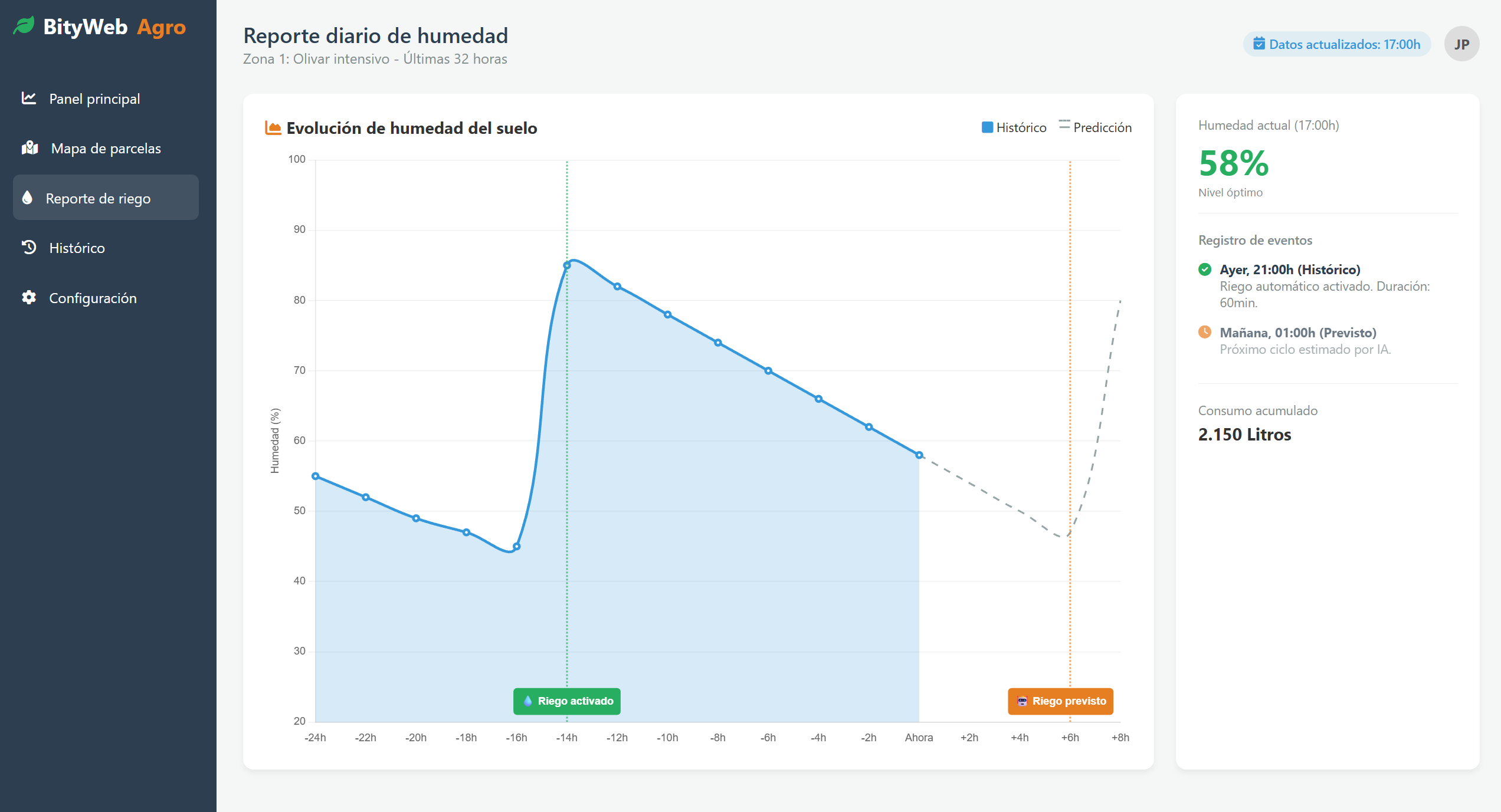
Task: Open Mapa de parcelas from the sidebar
Action: coord(105,148)
